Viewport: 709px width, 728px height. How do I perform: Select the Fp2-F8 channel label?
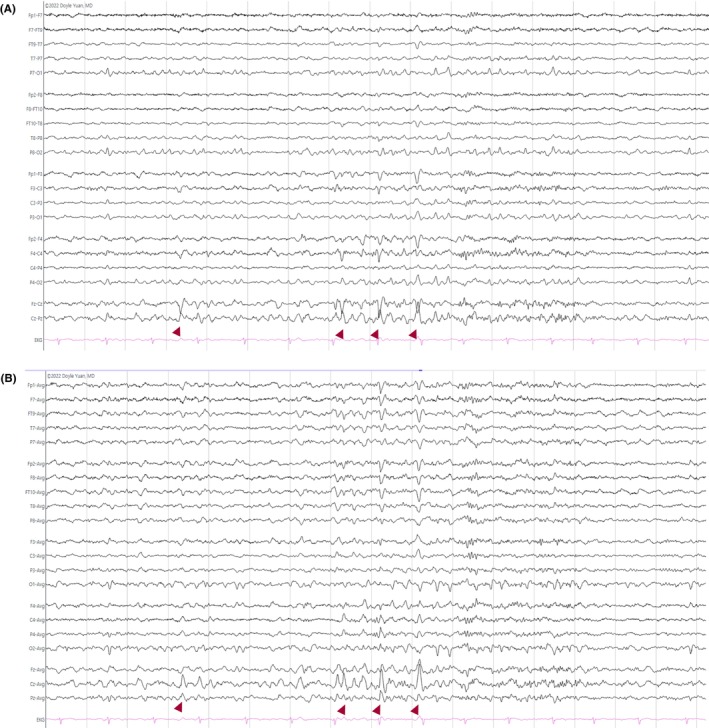pyautogui.click(x=35, y=95)
